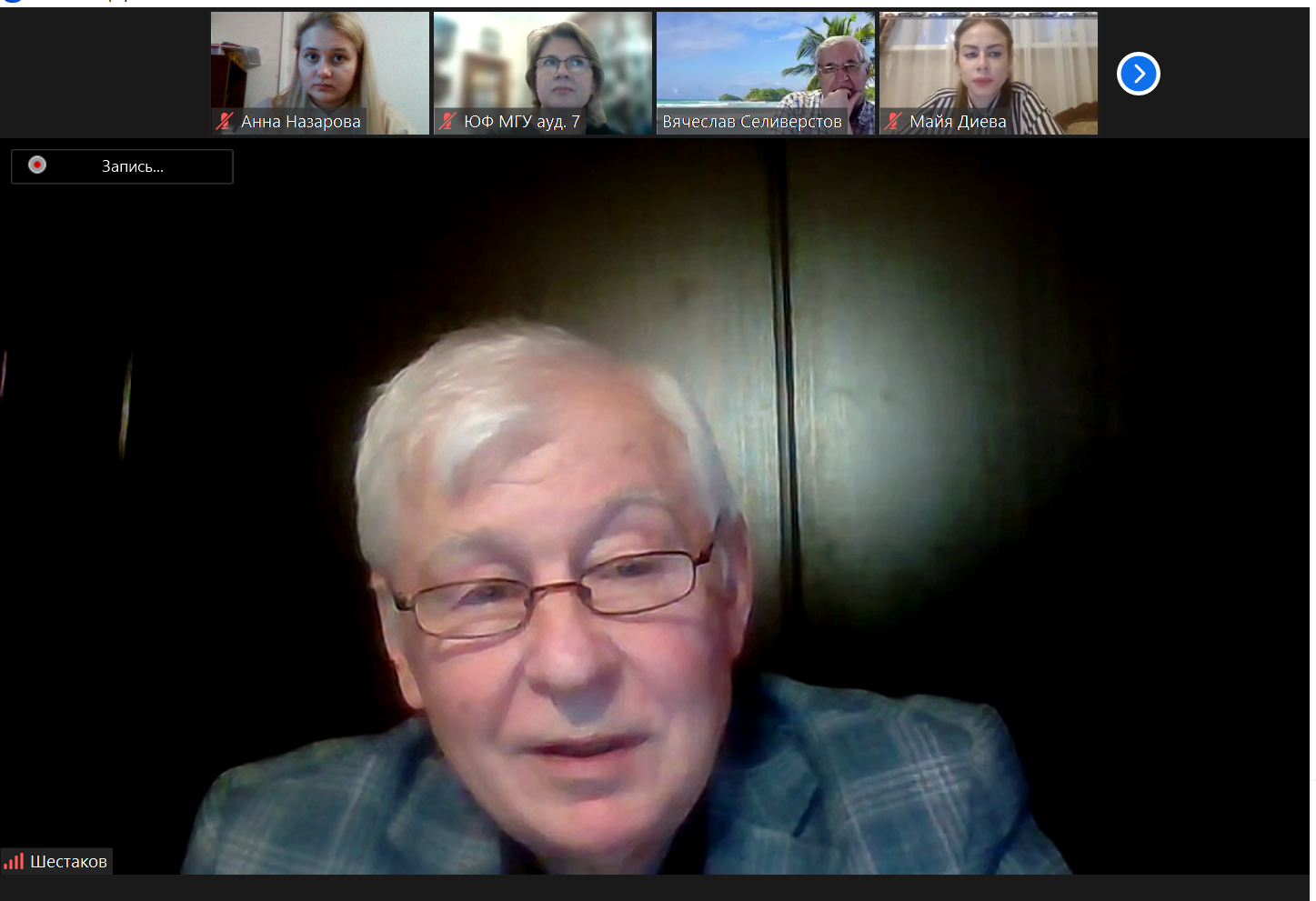Select ЮФ МГУ ауд. 7 video thumbnail

click(x=543, y=73)
